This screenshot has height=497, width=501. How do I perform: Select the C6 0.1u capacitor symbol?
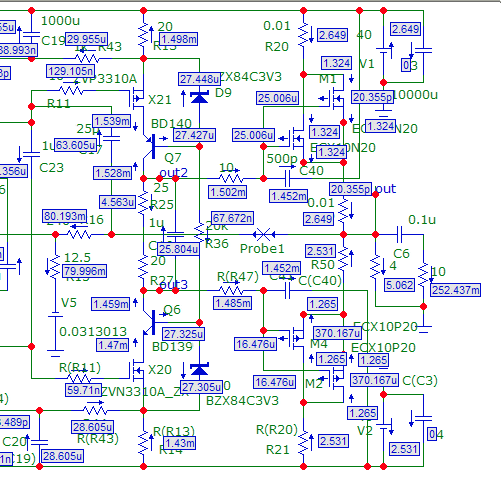[x=400, y=235]
